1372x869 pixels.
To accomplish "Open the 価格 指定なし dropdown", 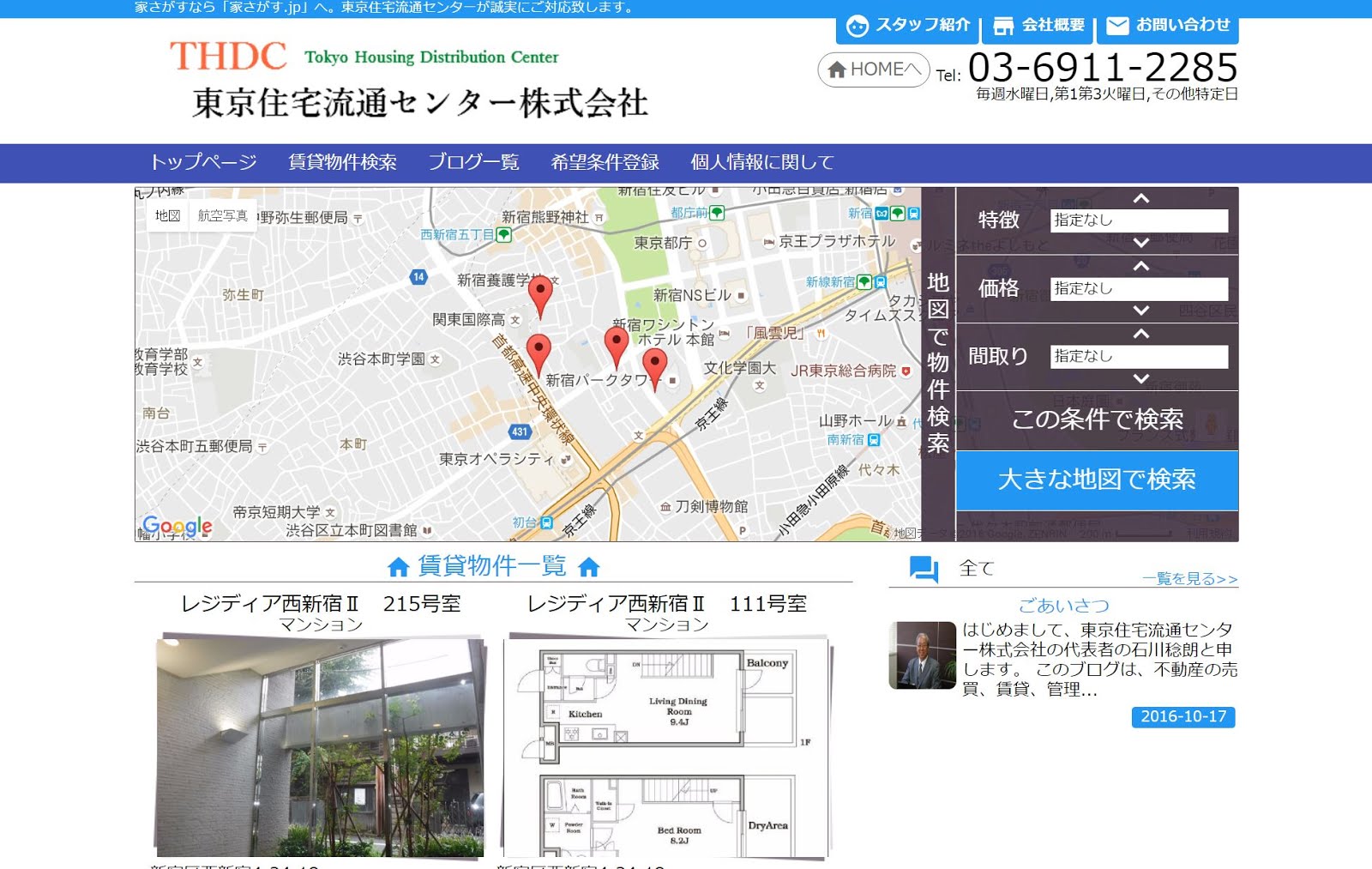I will pyautogui.click(x=1139, y=289).
